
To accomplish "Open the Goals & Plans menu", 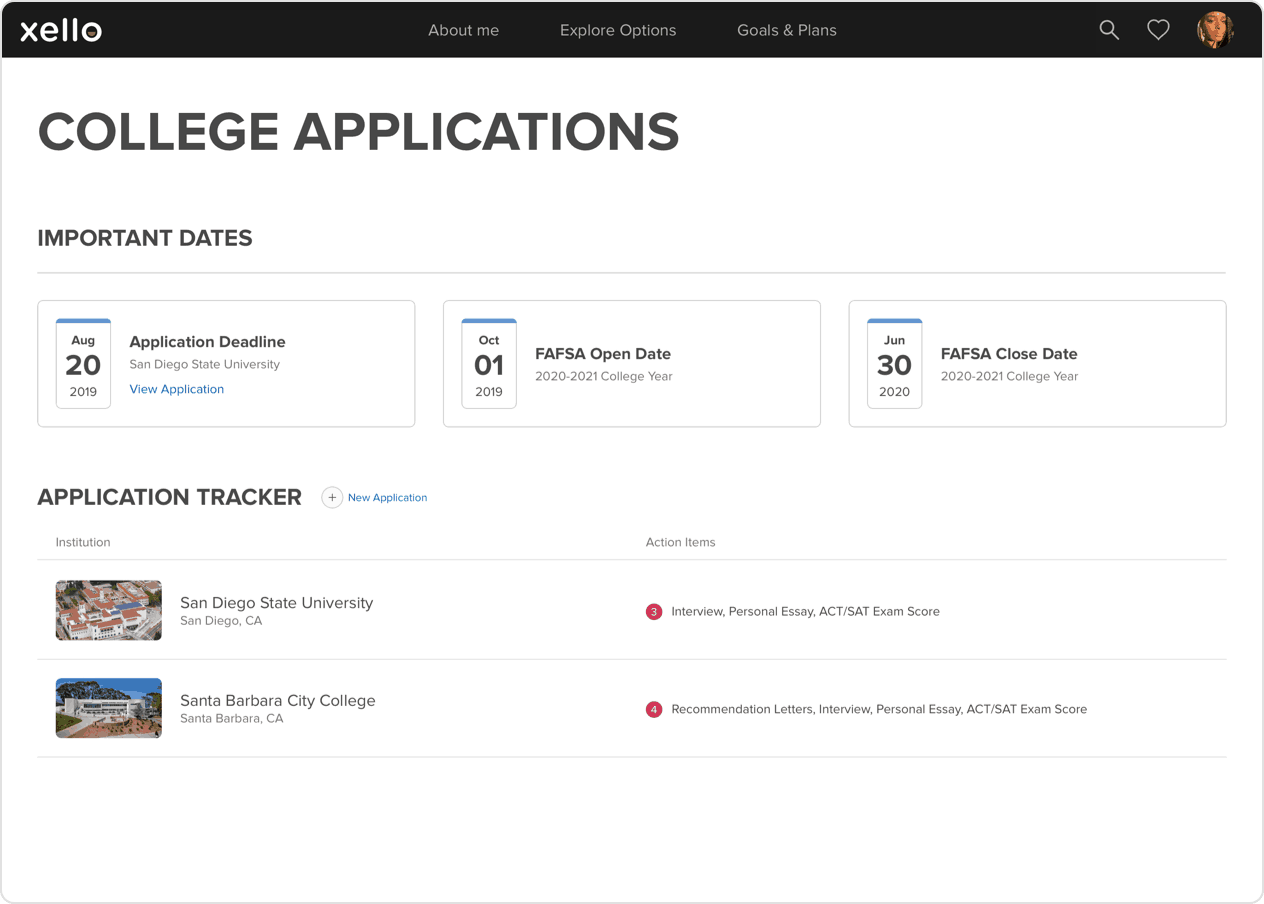I will pyautogui.click(x=787, y=30).
